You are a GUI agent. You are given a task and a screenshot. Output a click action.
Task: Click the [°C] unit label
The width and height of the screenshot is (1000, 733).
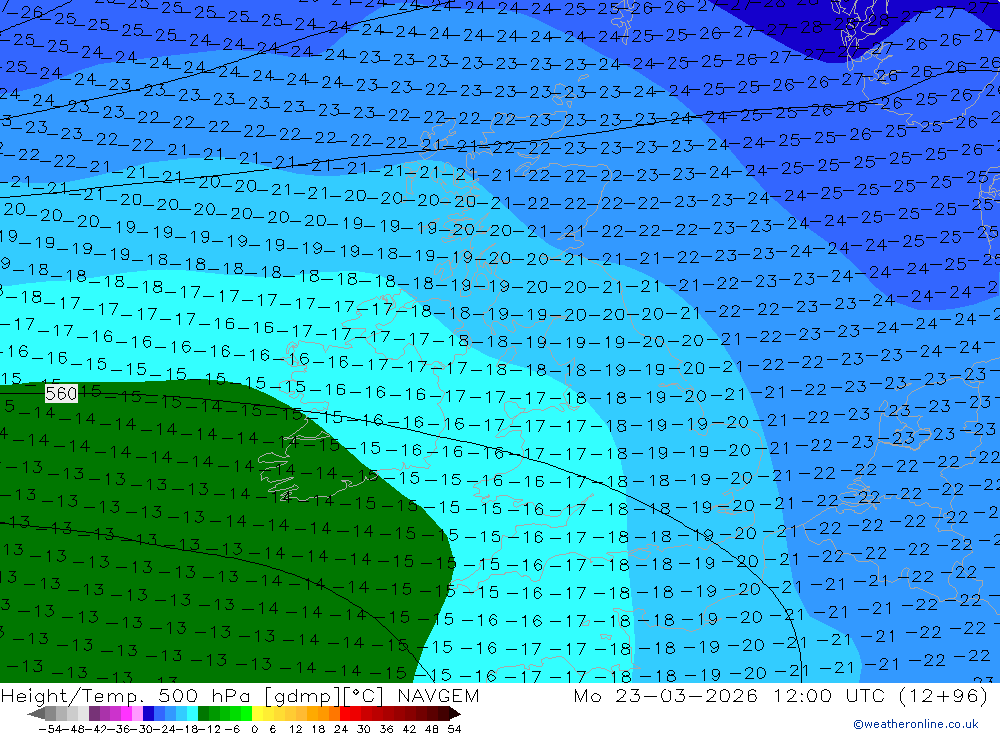pyautogui.click(x=364, y=696)
